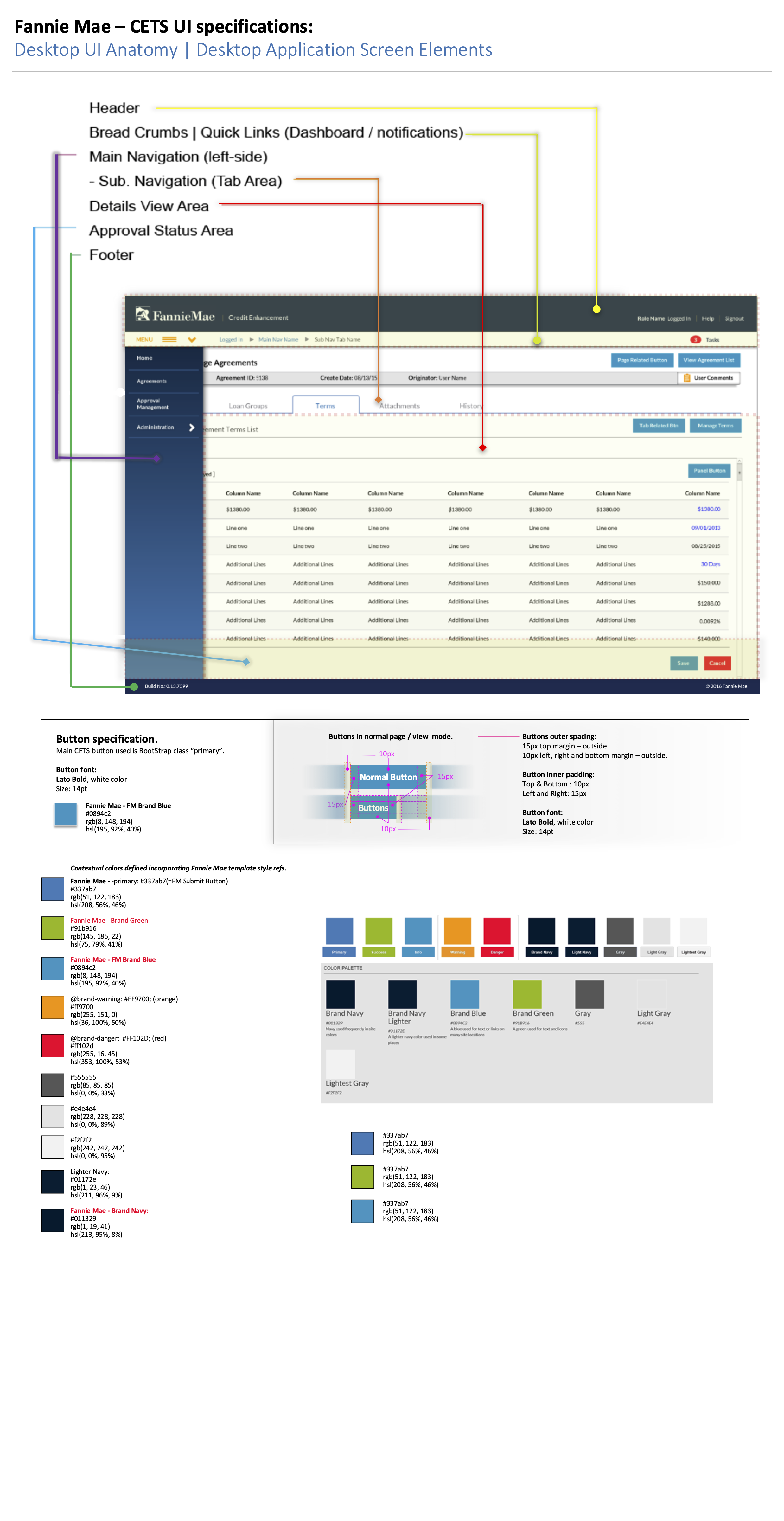784x1521 pixels.
Task: Select the Brand Blue swatch in Color Palette
Action: pos(465,994)
